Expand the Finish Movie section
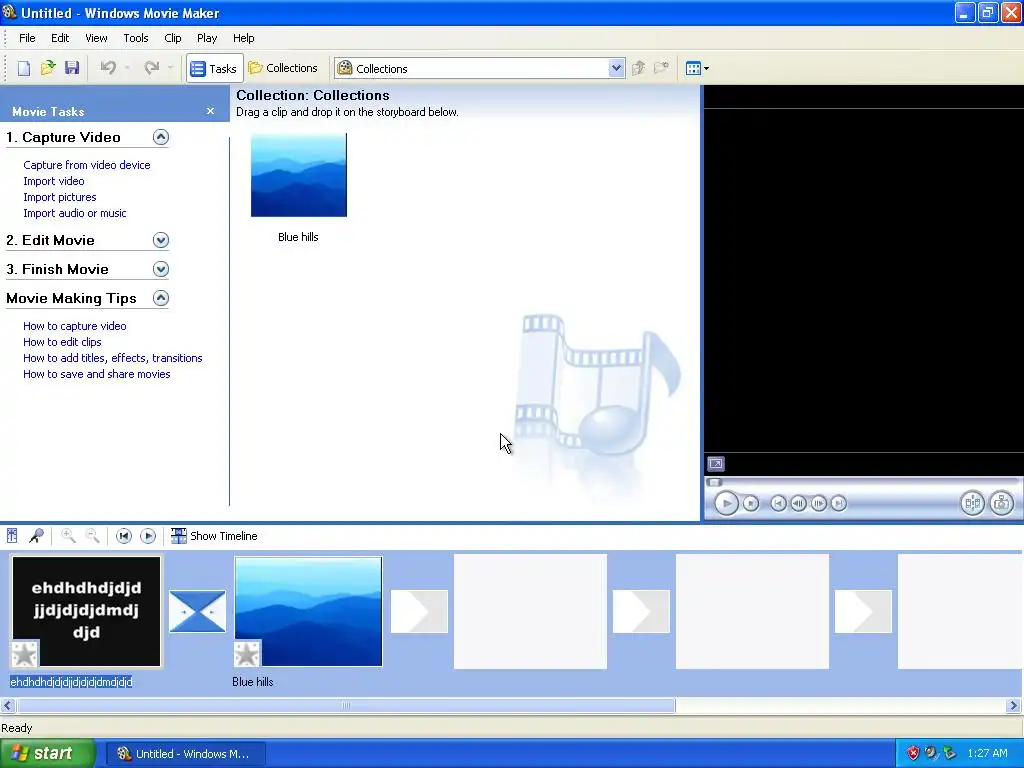1024x768 pixels. tap(161, 269)
